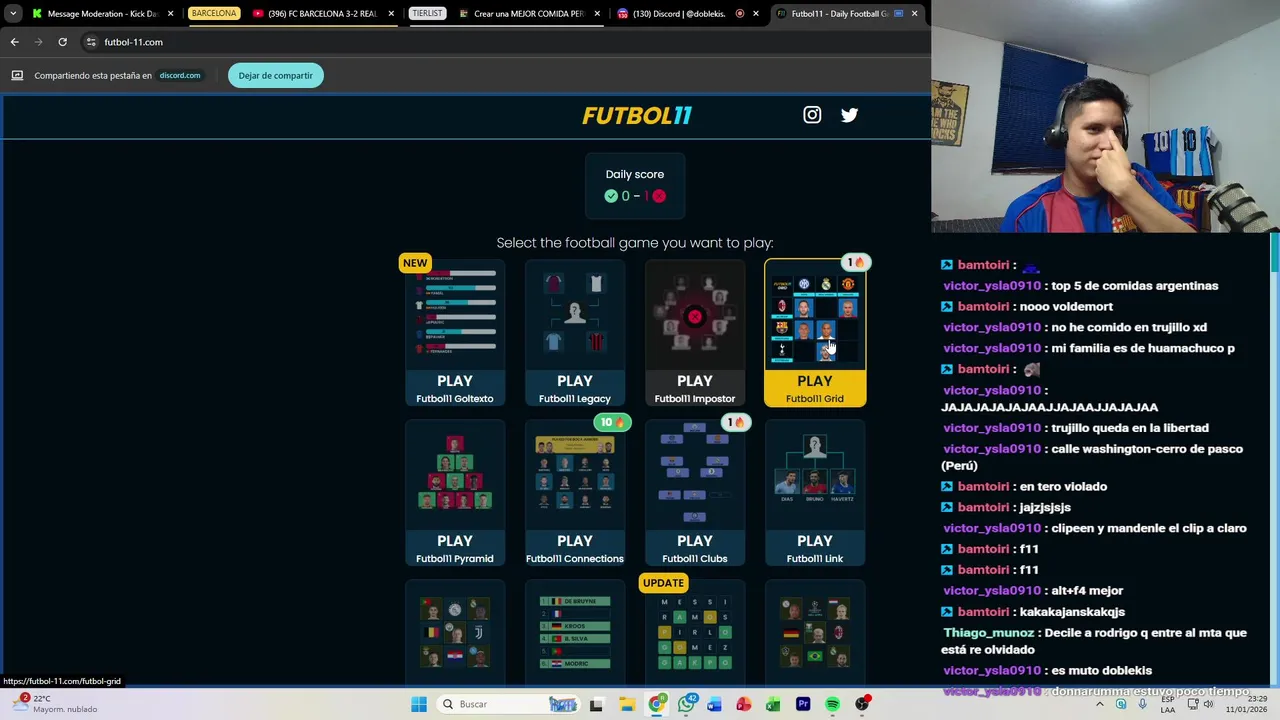Play Futbol11 Grid game
Screen dimensions: 1280x720
point(815,388)
